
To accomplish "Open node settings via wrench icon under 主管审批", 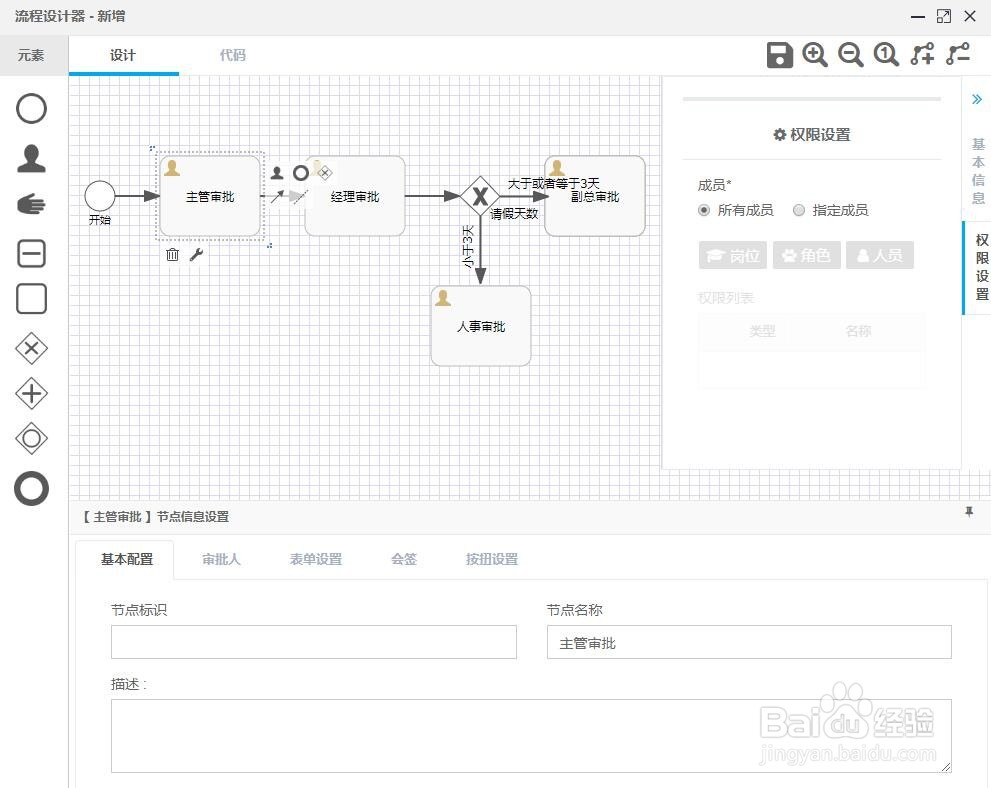I will (x=196, y=255).
